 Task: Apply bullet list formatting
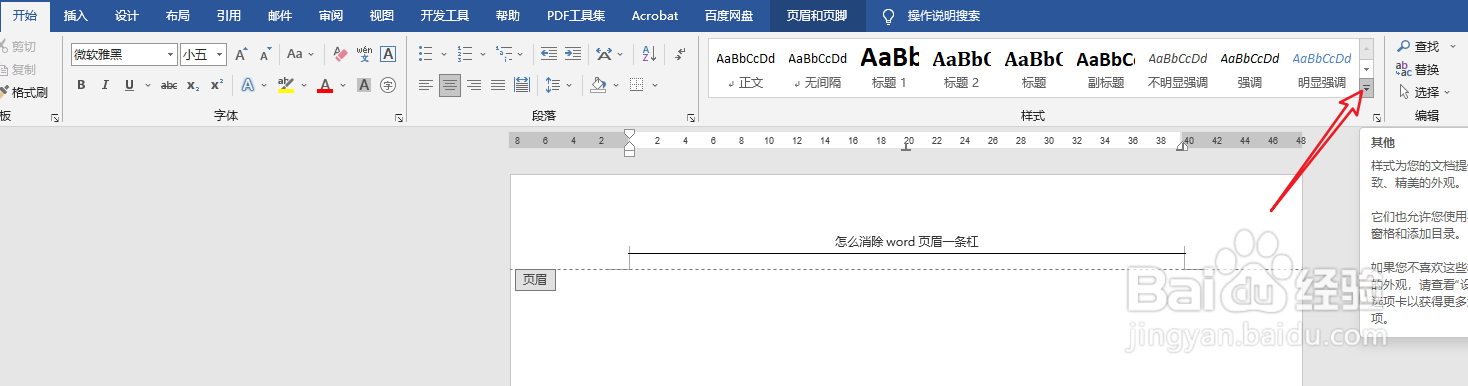tap(426, 54)
